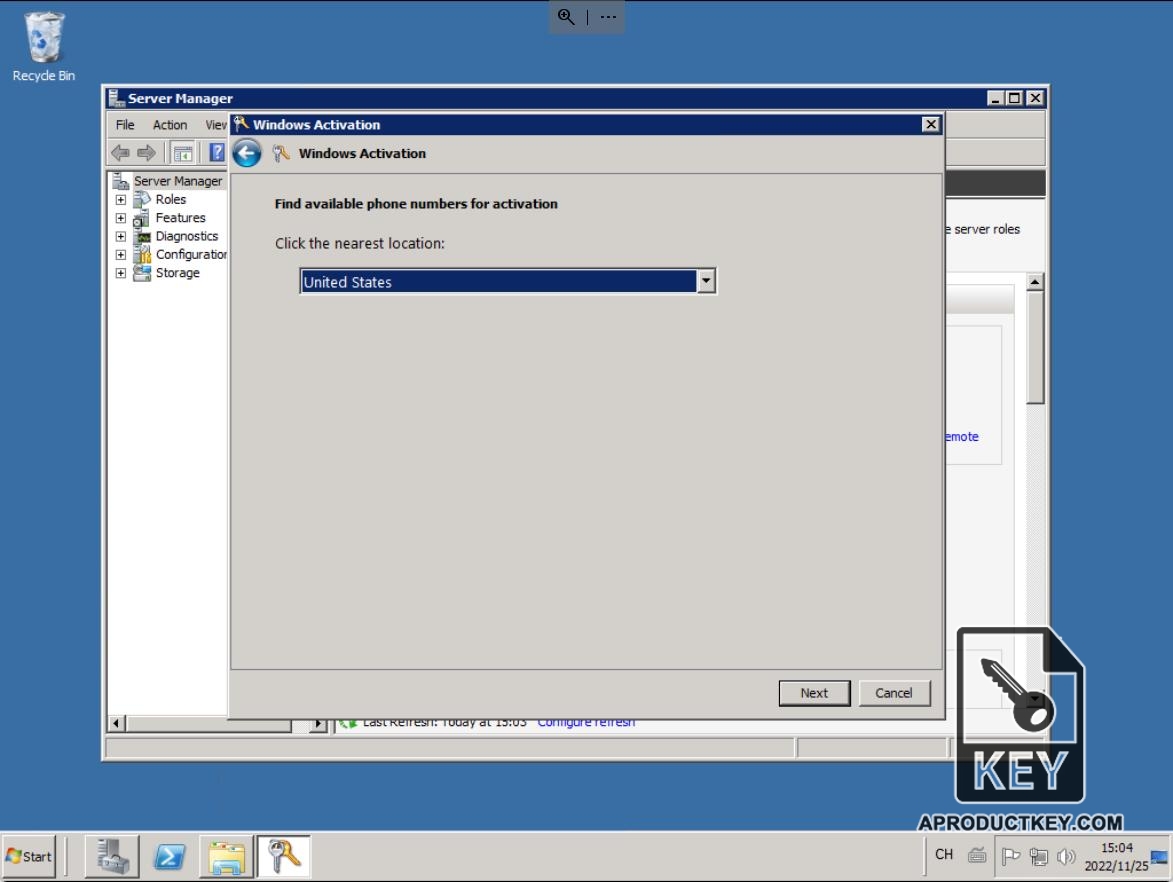The width and height of the screenshot is (1173, 882).
Task: Expand the Storage tree node
Action: [x=120, y=273]
